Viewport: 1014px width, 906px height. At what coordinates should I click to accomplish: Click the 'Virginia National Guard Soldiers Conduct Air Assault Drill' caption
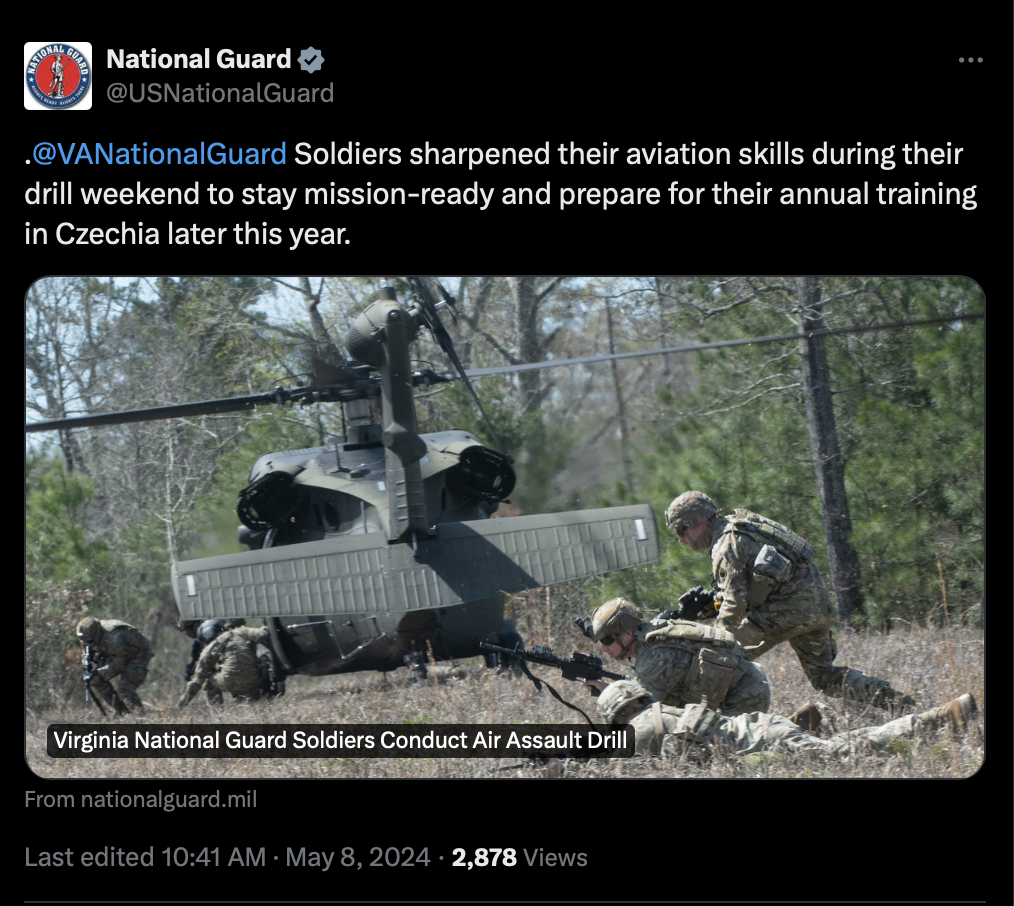point(340,740)
